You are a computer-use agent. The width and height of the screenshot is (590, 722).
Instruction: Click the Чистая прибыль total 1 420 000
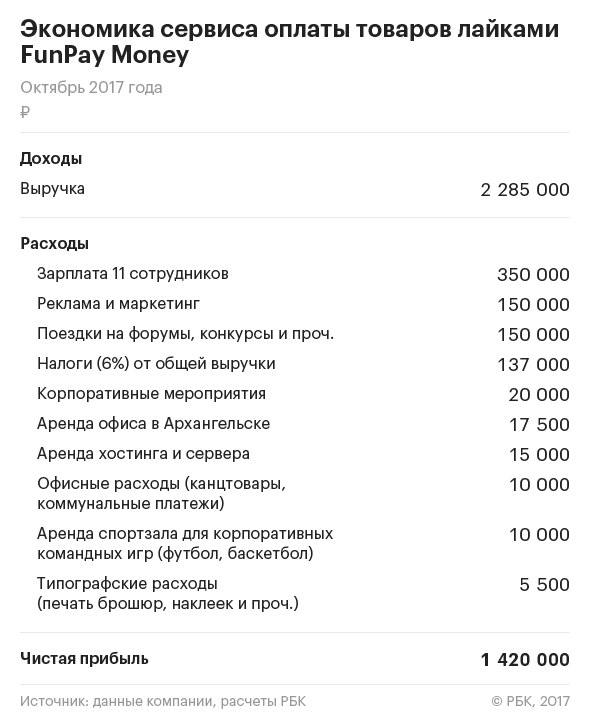(x=525, y=660)
